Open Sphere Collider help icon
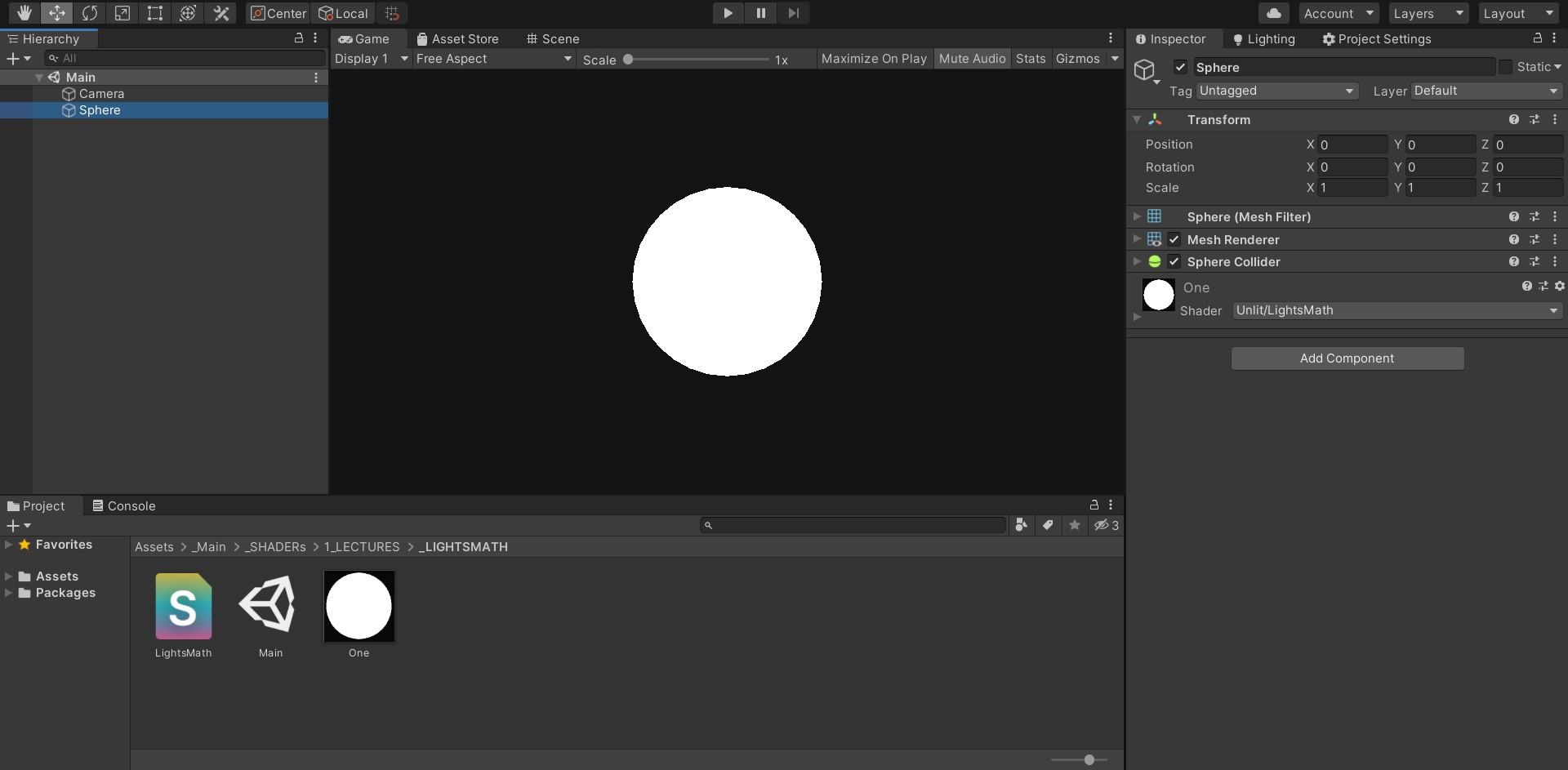Viewport: 1568px width, 770px height. (1514, 261)
